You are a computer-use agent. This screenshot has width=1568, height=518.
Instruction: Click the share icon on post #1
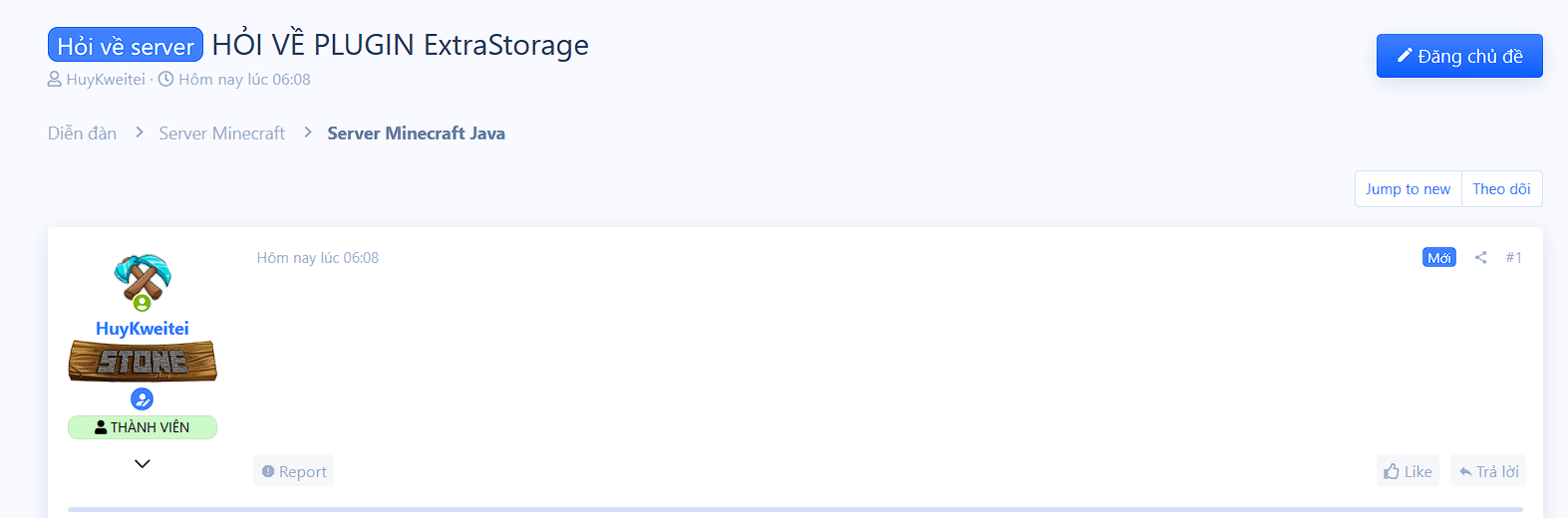click(x=1481, y=257)
